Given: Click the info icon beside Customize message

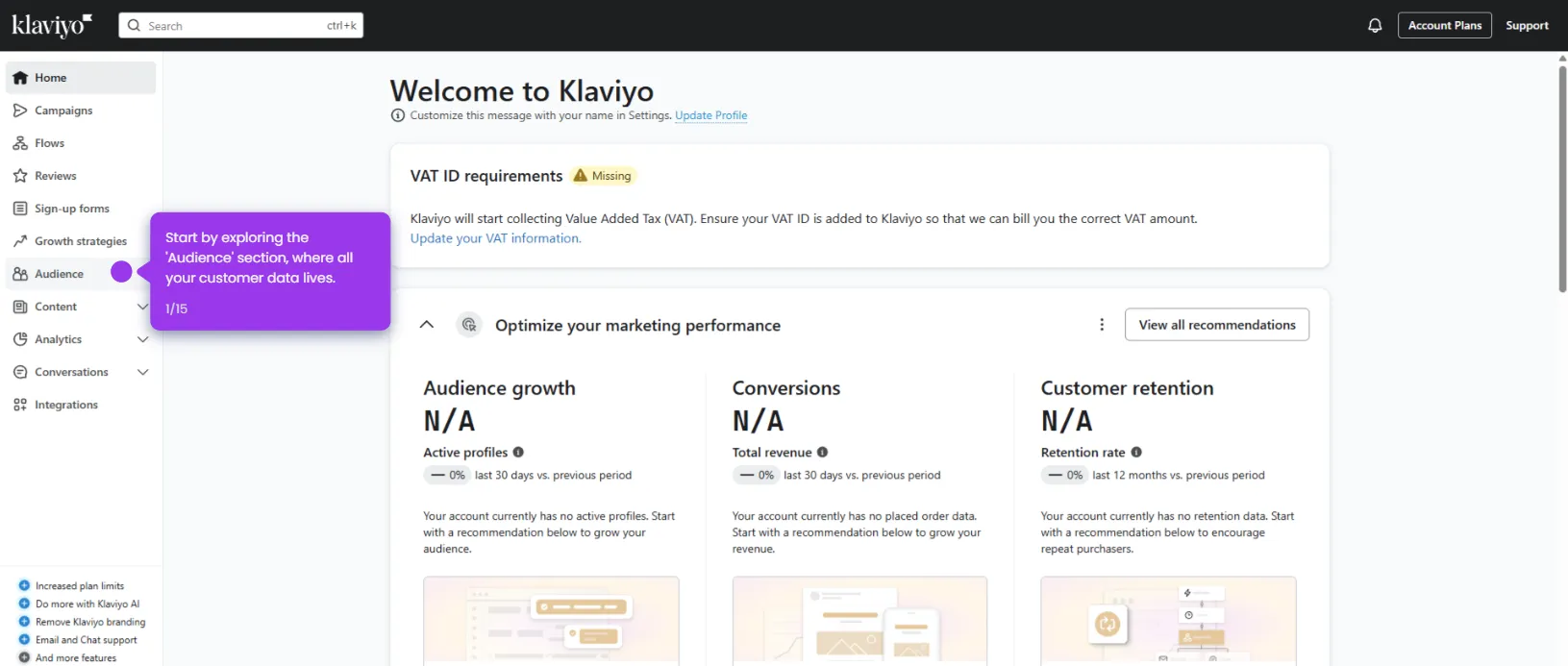Looking at the screenshot, I should 398,115.
